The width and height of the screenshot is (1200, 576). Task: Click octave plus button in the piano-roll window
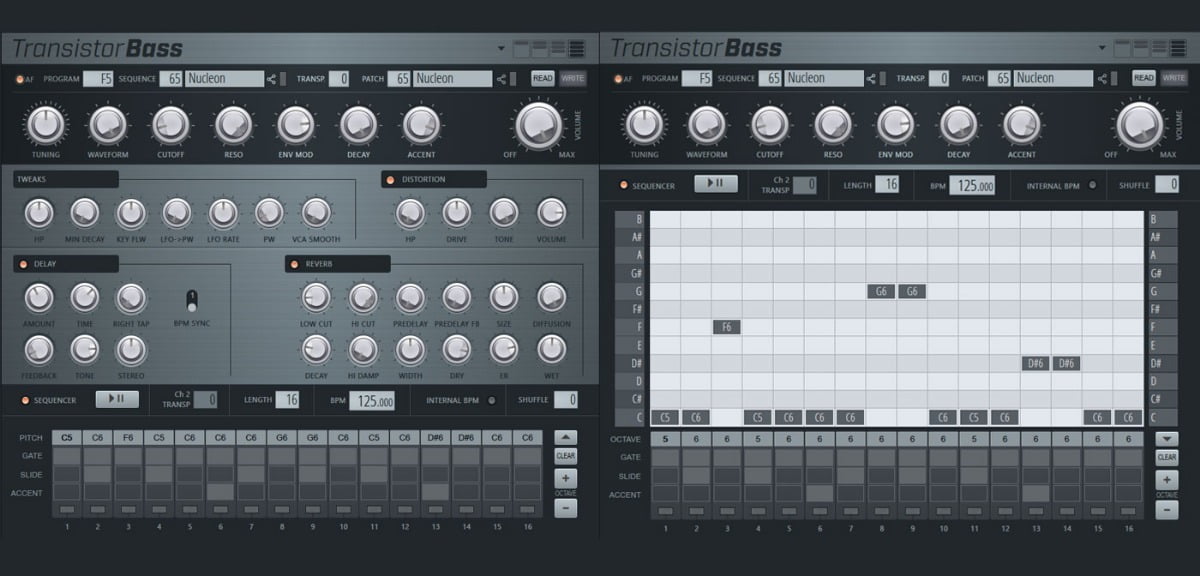[1166, 480]
